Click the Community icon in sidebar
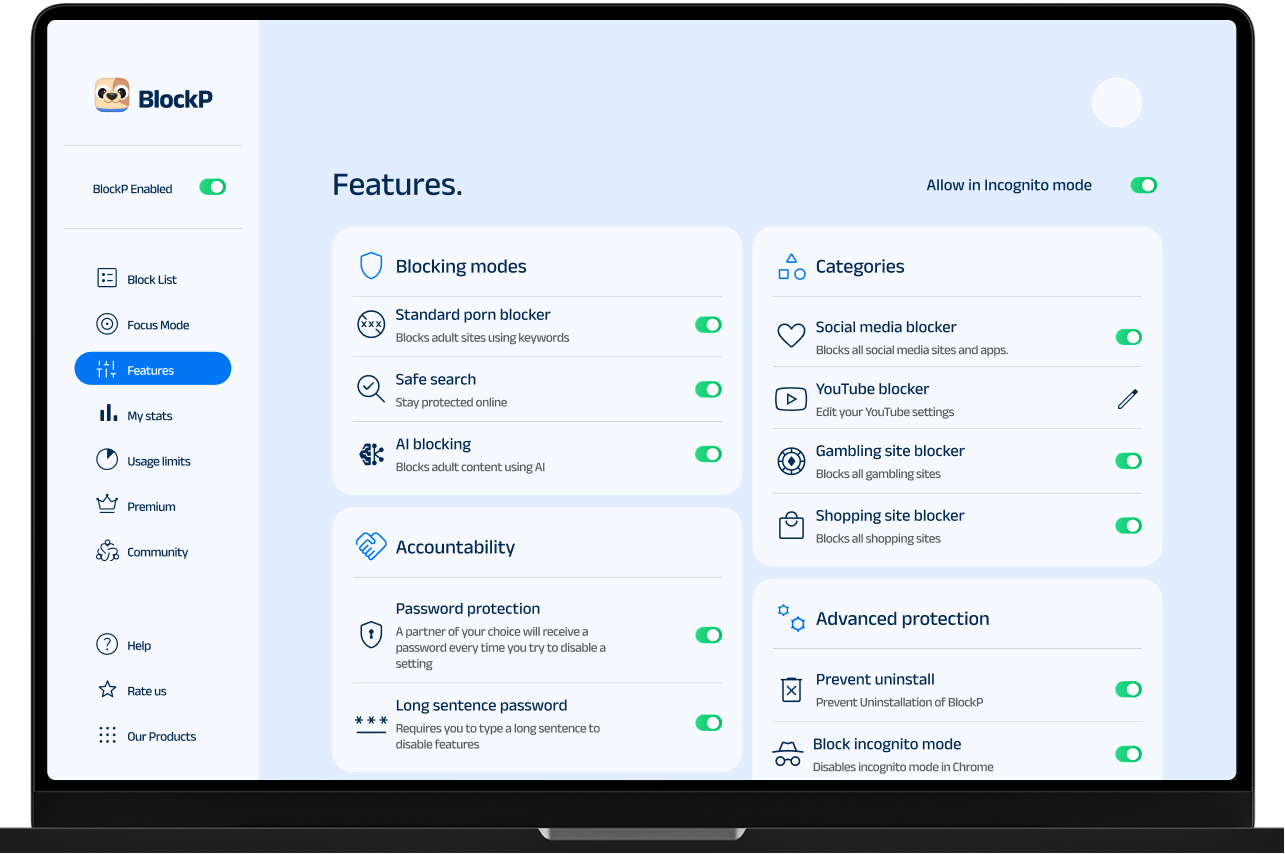 point(107,551)
